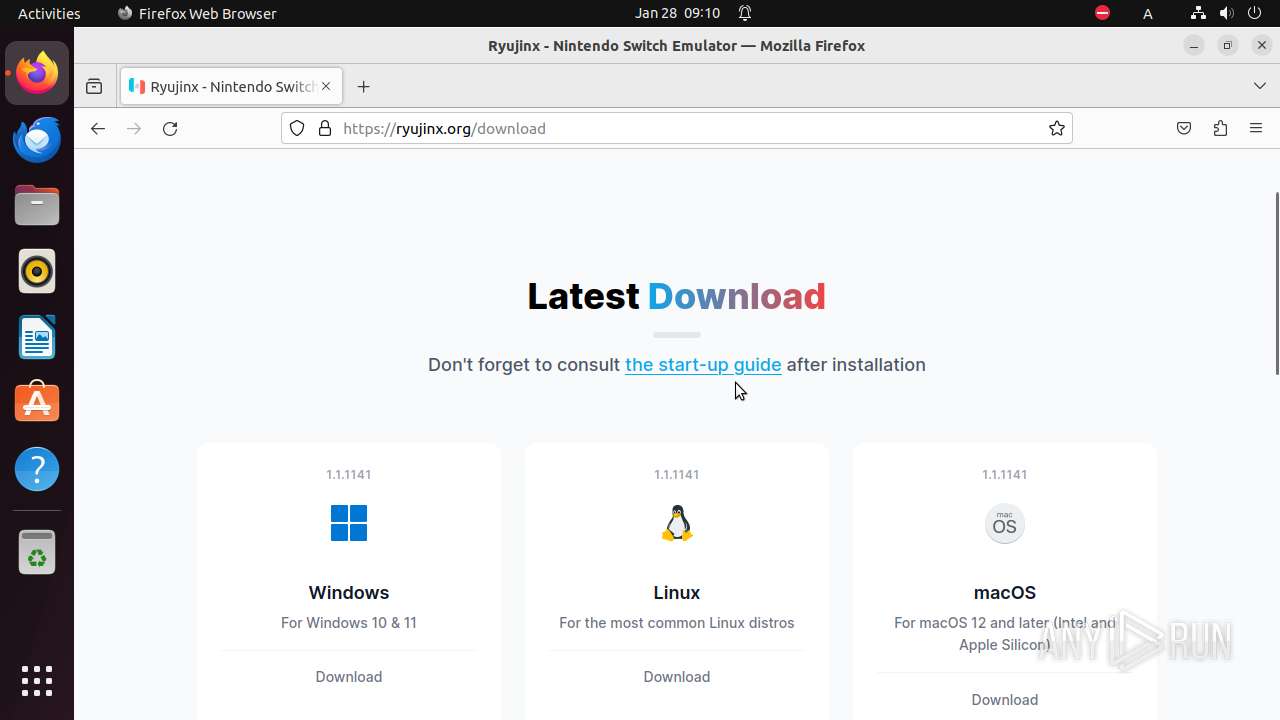
Task: Open the Help icon in dock
Action: (x=37, y=469)
